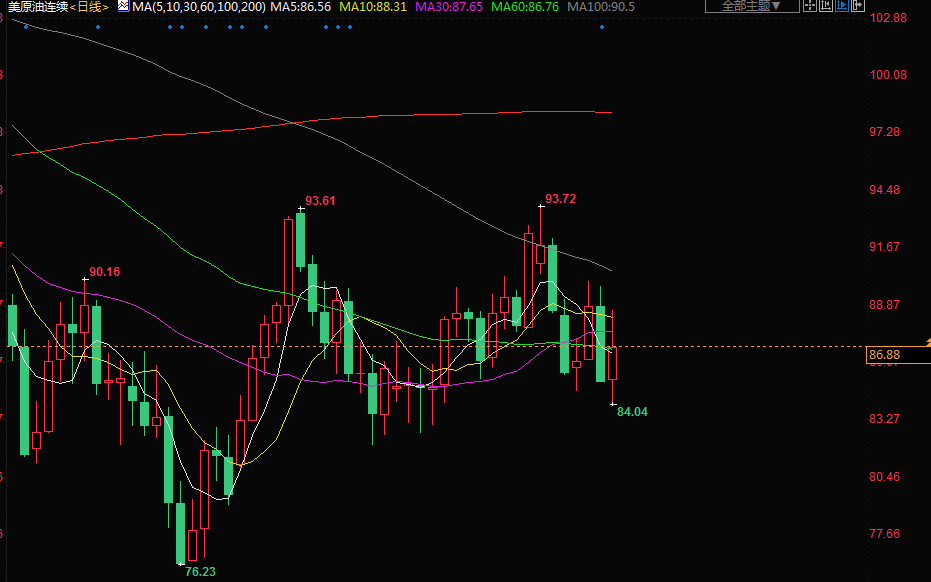Click the rightmost exit-arrow toolbar icon
The width and height of the screenshot is (931, 582).
tap(858, 5)
